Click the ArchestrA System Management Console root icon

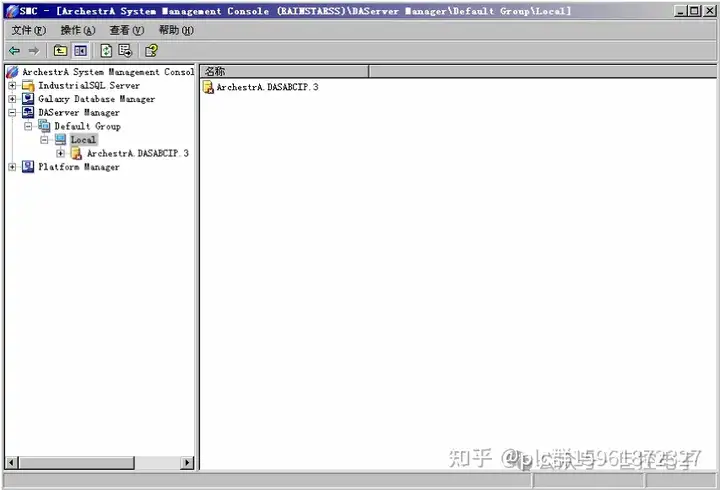coord(12,72)
